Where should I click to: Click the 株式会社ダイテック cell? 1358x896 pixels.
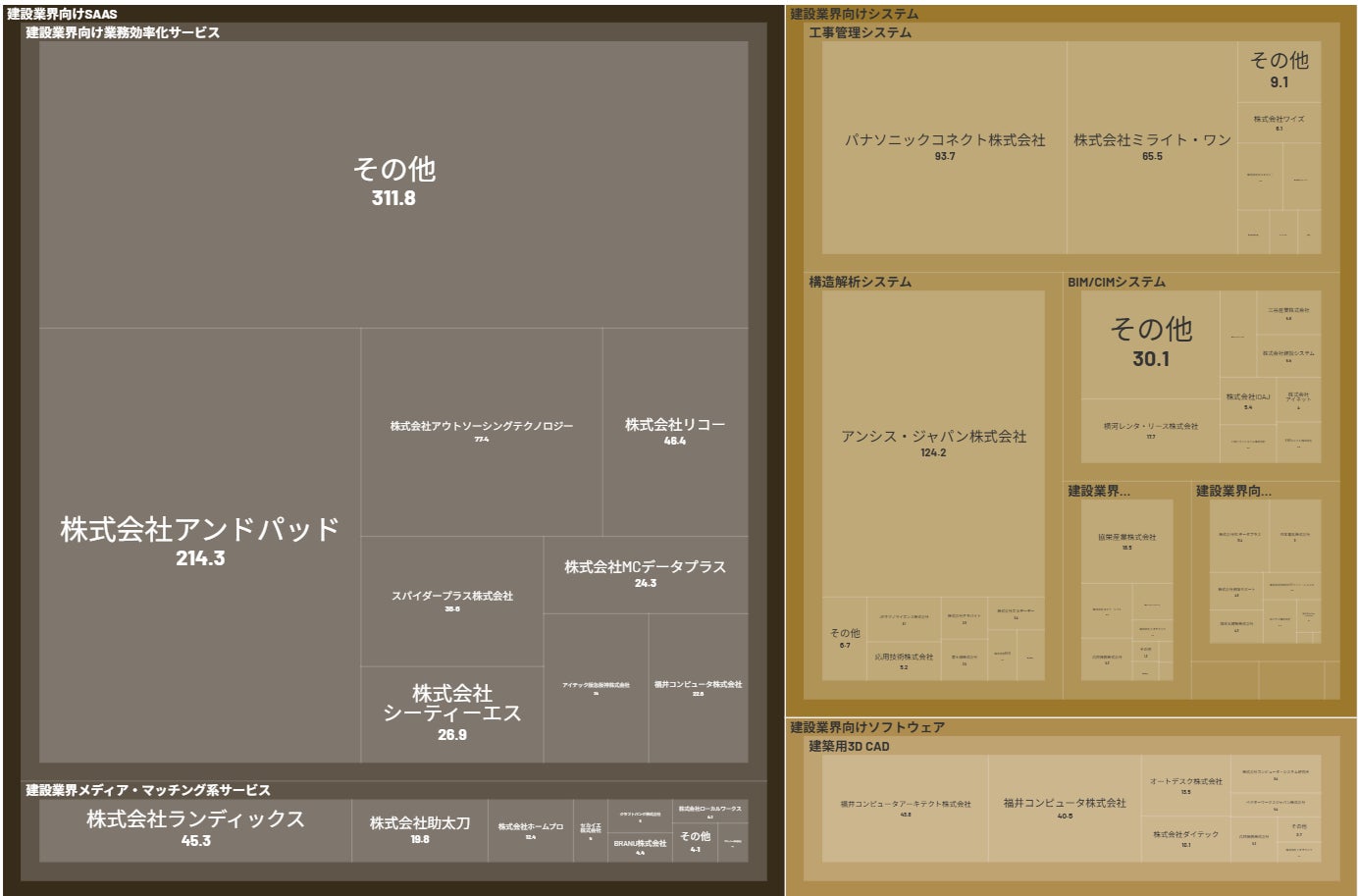coord(1186,838)
